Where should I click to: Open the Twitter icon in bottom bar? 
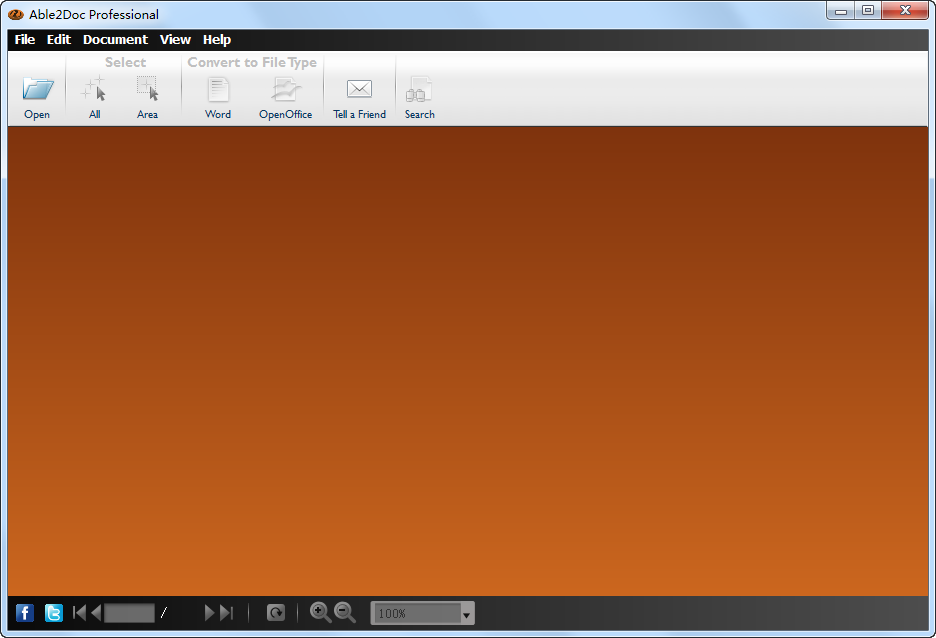tap(54, 613)
